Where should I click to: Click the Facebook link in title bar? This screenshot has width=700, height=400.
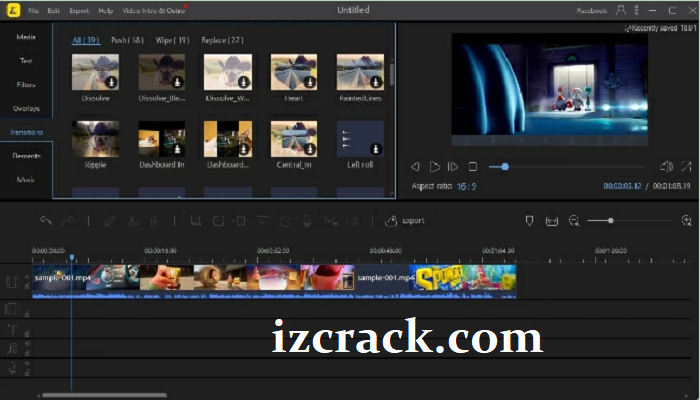592,10
